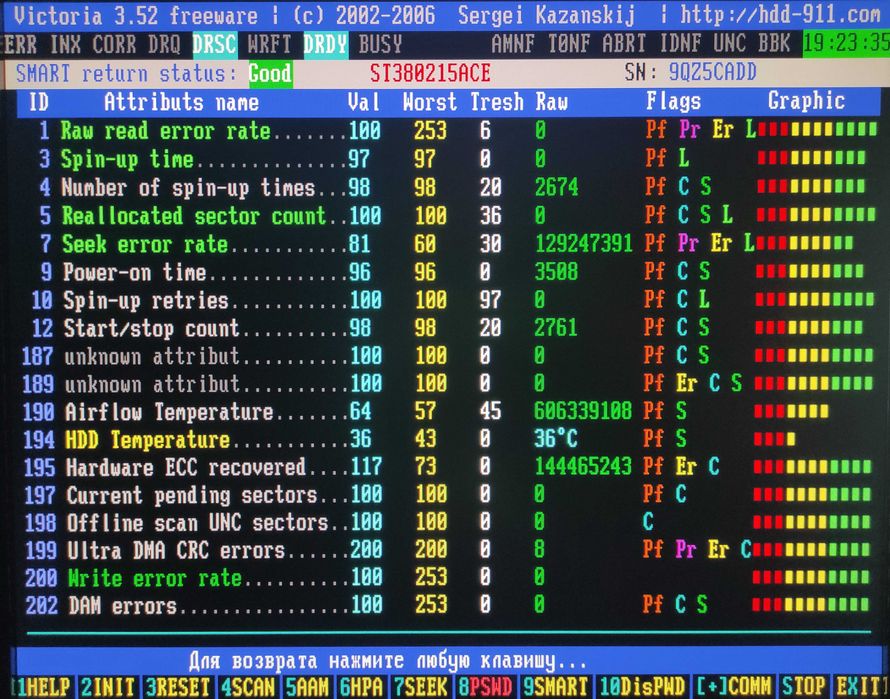The image size is (890, 699).
Task: Click the INX status indicator
Action: click(65, 44)
